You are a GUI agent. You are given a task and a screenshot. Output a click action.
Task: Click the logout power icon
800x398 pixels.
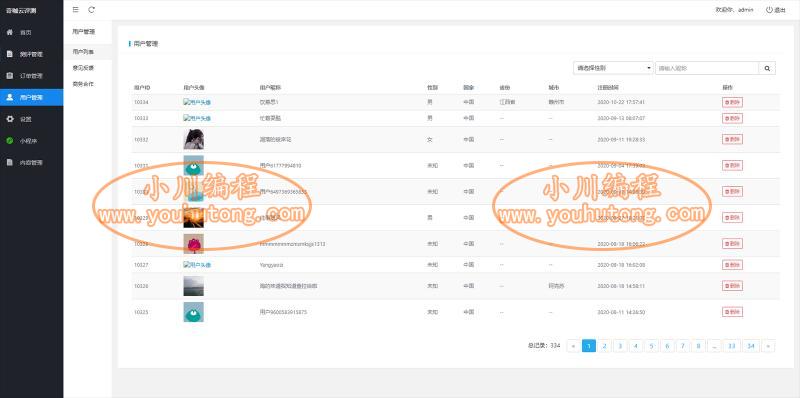(x=769, y=10)
